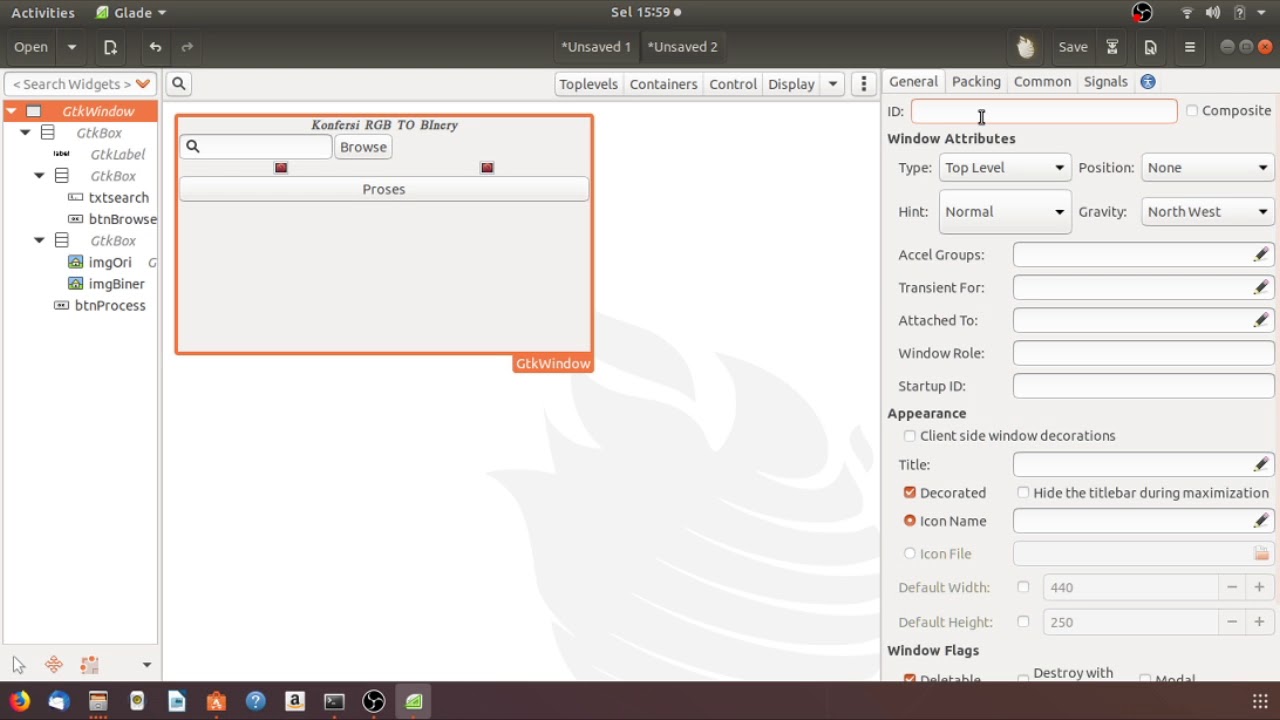Screen dimensions: 1280x720
Task: Enable the Default Width checkbox
Action: 1023,588
